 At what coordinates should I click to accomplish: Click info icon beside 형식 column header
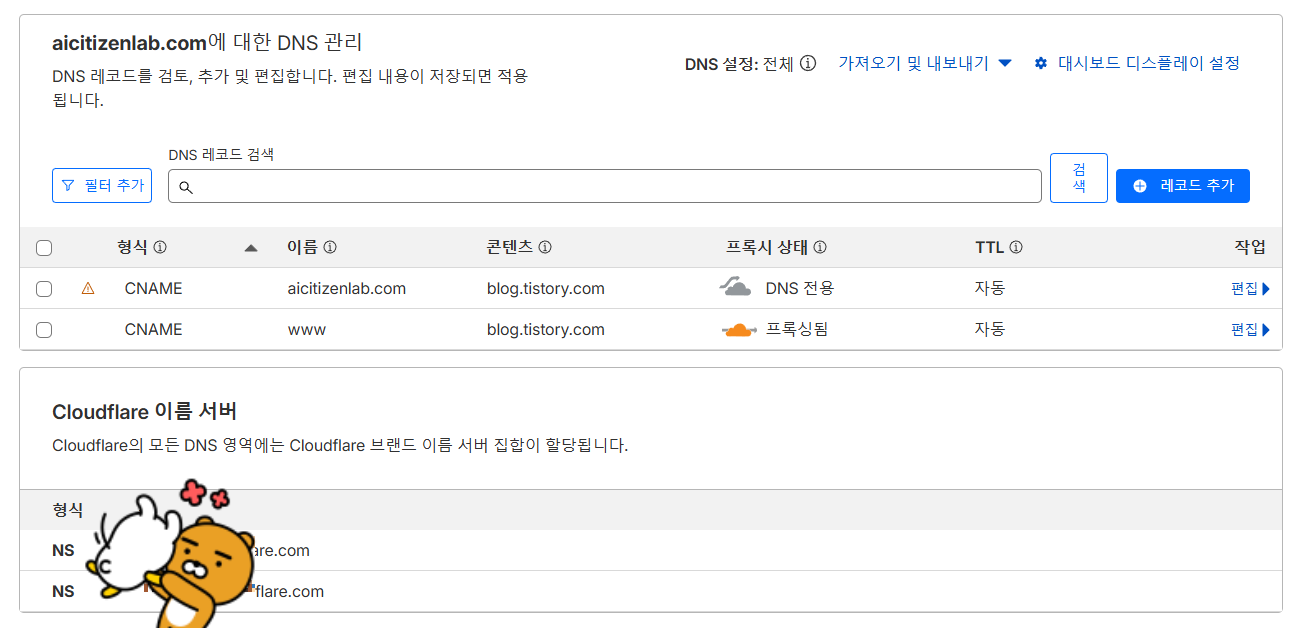pos(160,247)
